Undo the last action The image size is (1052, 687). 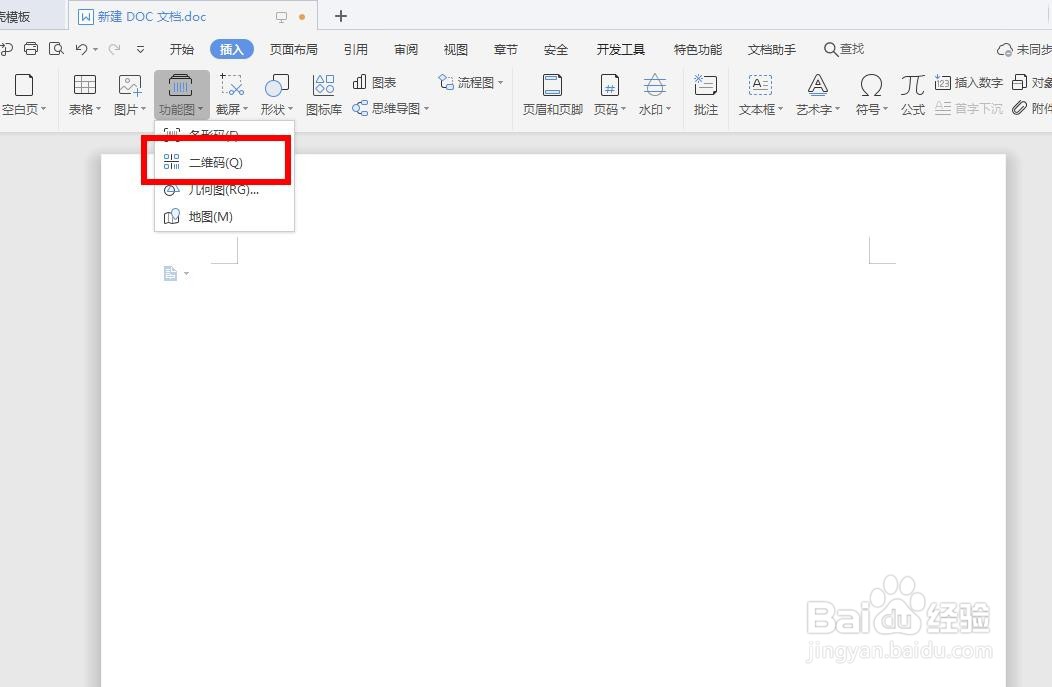tap(81, 48)
